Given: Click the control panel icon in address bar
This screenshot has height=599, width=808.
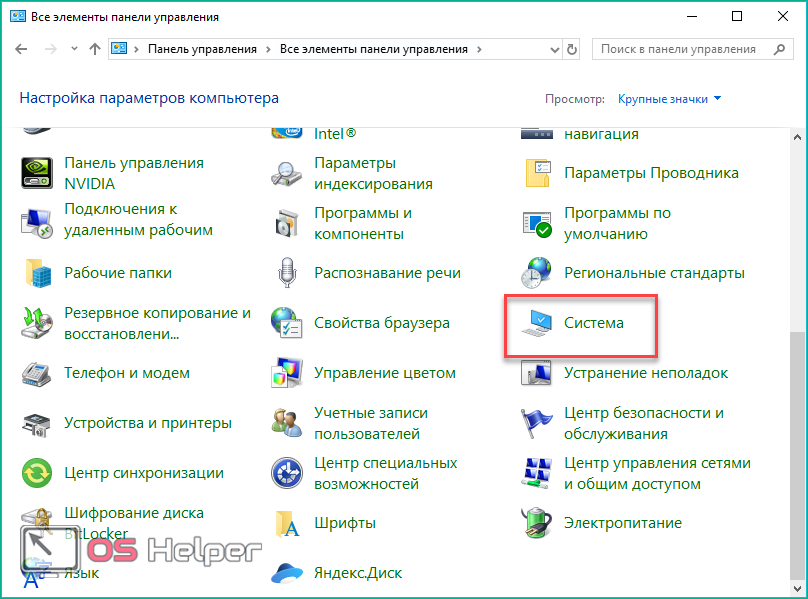Looking at the screenshot, I should pyautogui.click(x=119, y=49).
